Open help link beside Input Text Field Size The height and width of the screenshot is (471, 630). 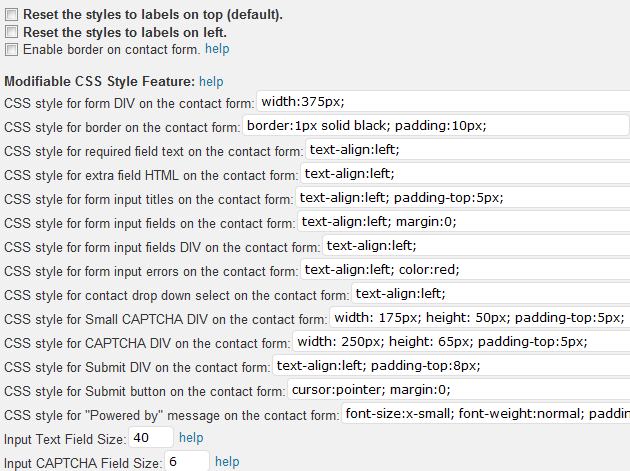tap(191, 438)
